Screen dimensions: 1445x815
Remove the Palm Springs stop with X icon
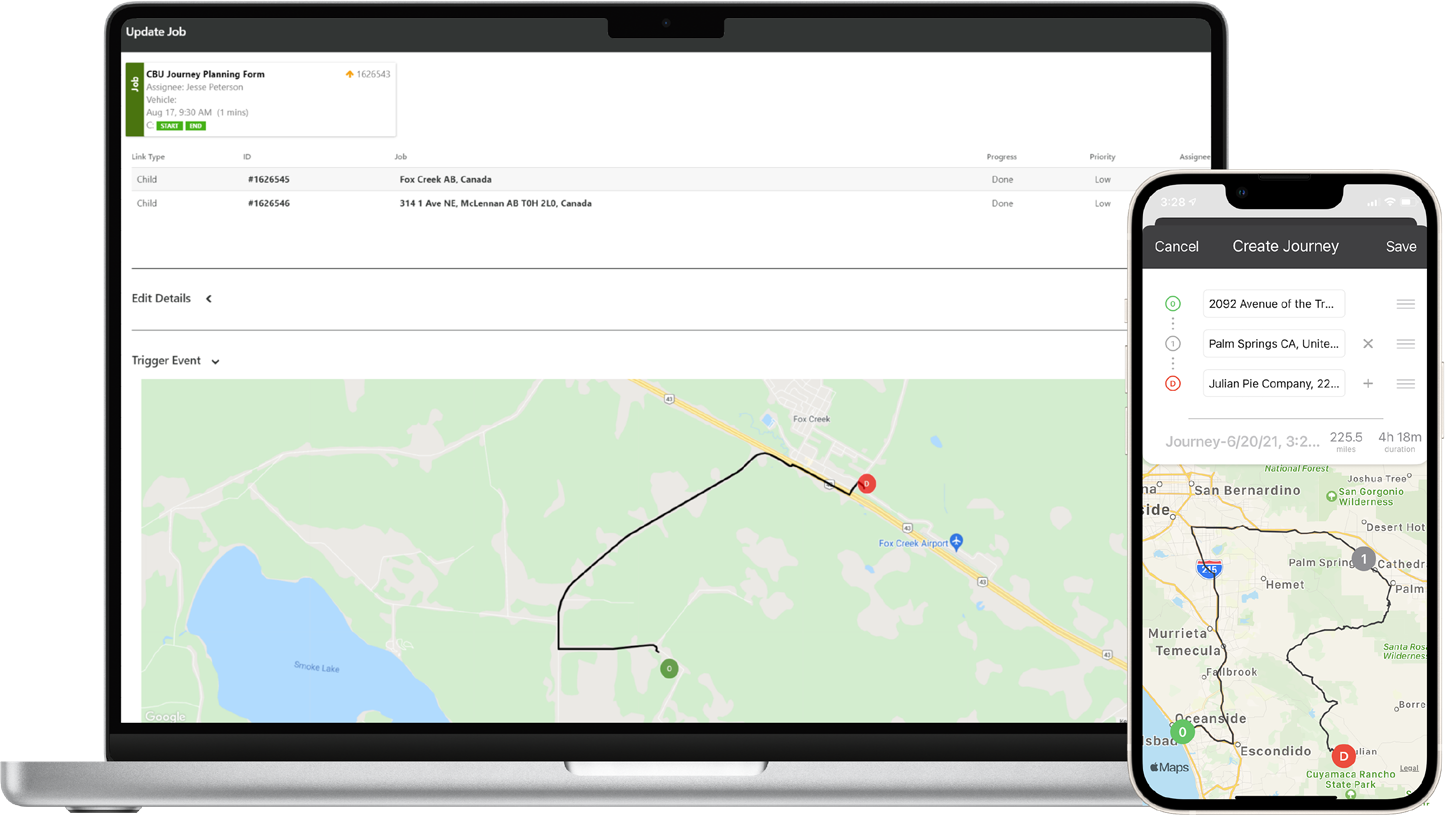1368,343
